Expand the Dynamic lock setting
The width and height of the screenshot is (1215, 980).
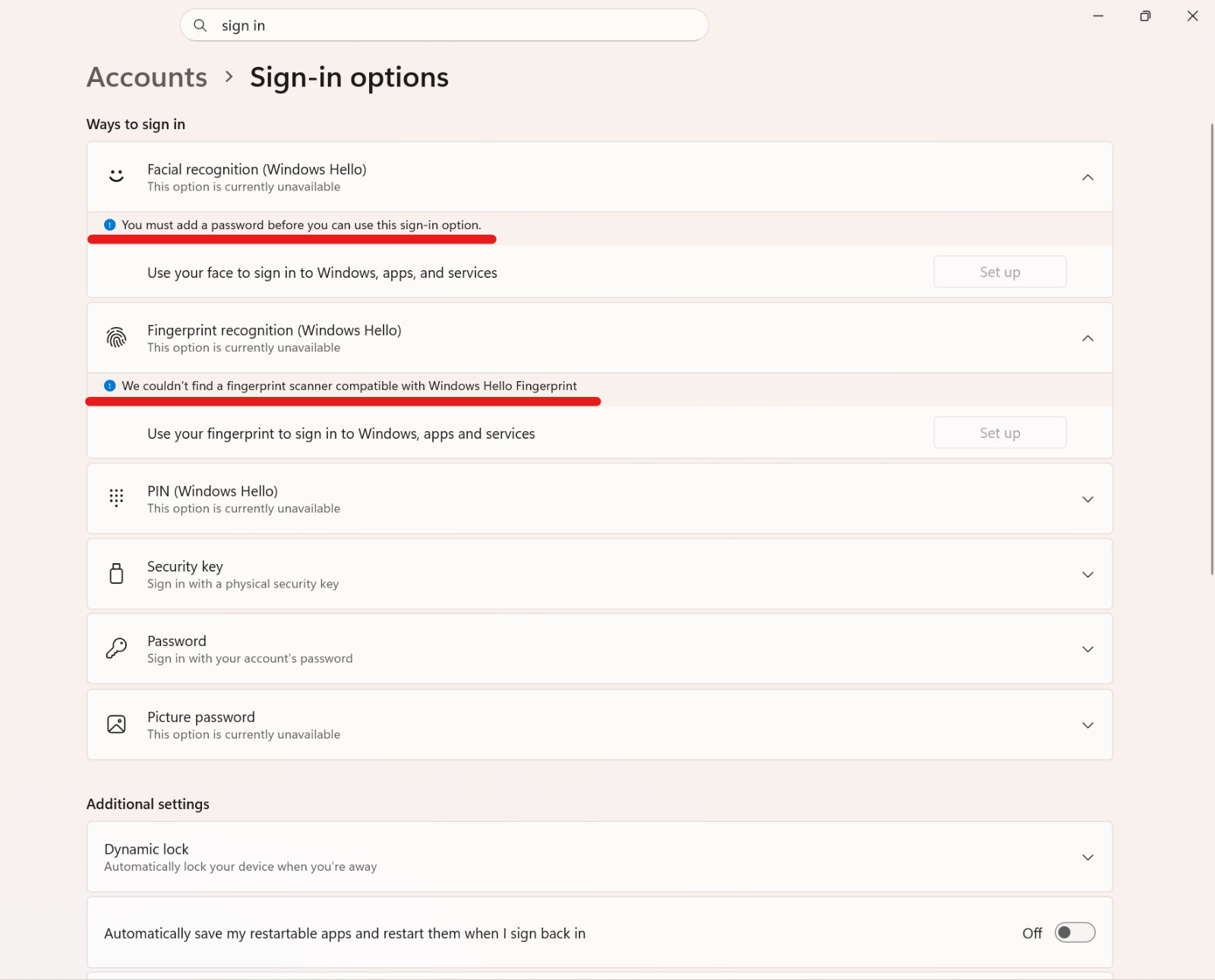click(x=1087, y=857)
